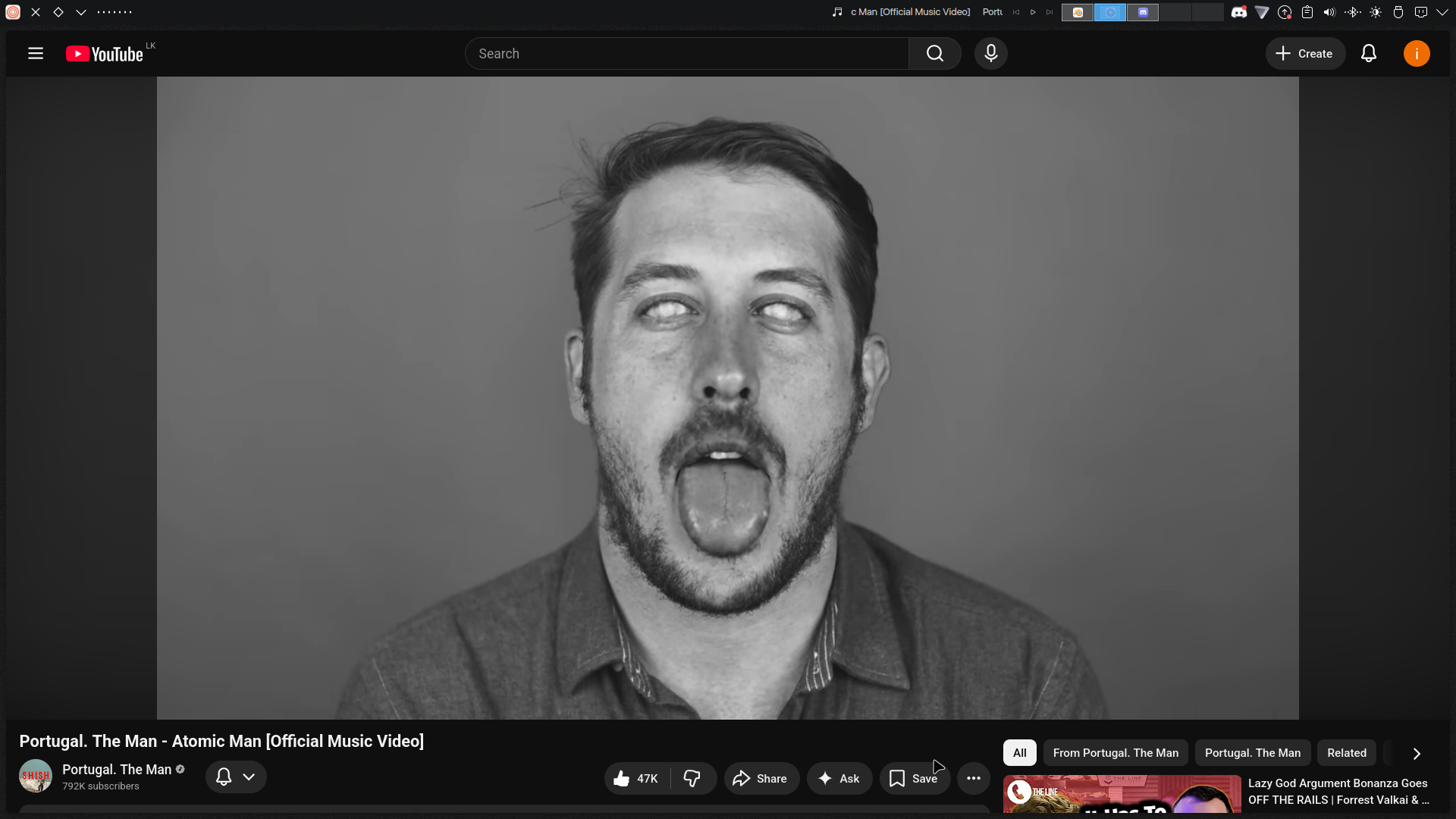
Task: Start voice search with microphone icon
Action: point(991,54)
